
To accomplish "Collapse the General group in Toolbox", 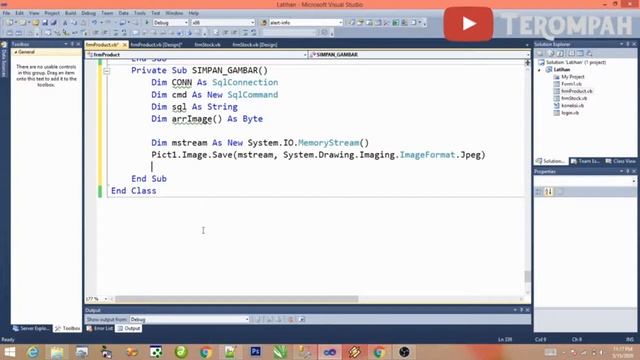I will click(x=16, y=52).
